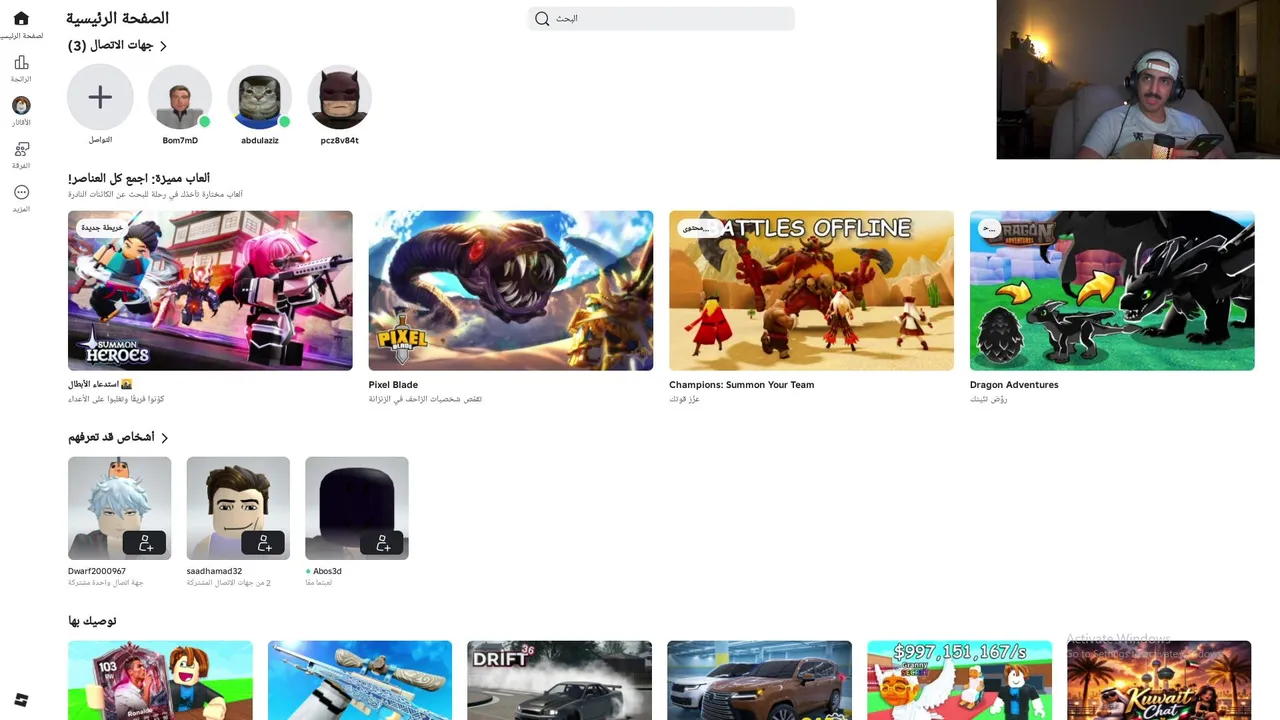Open the parked SUV recommended game

pyautogui.click(x=760, y=680)
